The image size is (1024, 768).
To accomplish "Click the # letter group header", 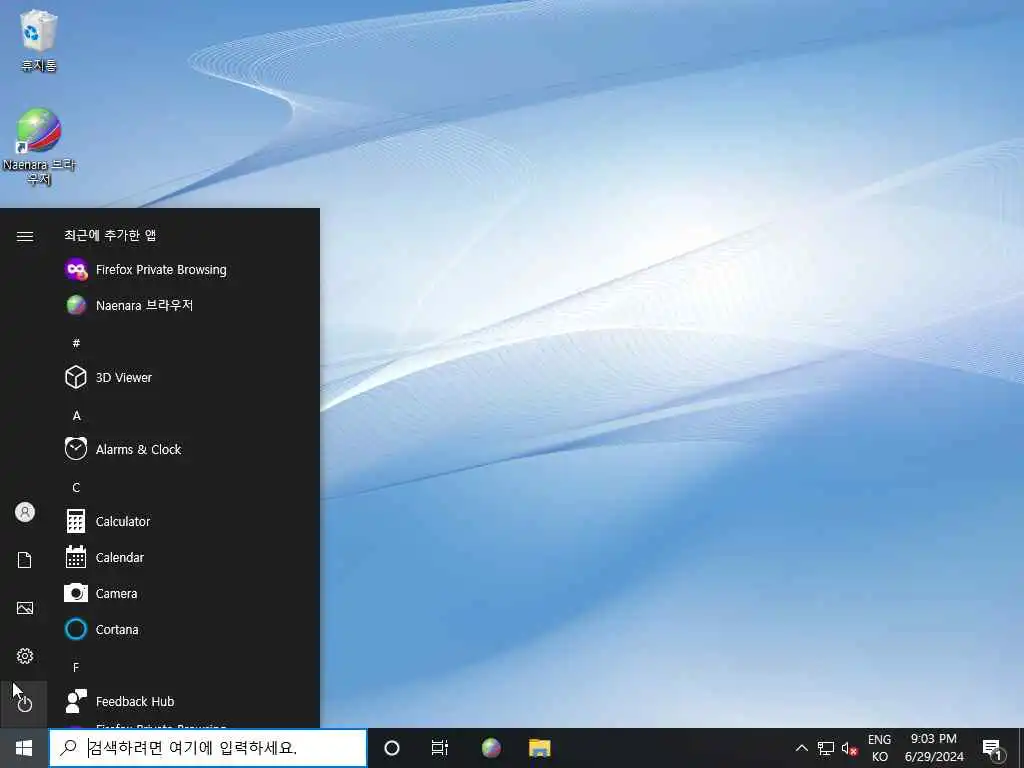I will tap(76, 343).
